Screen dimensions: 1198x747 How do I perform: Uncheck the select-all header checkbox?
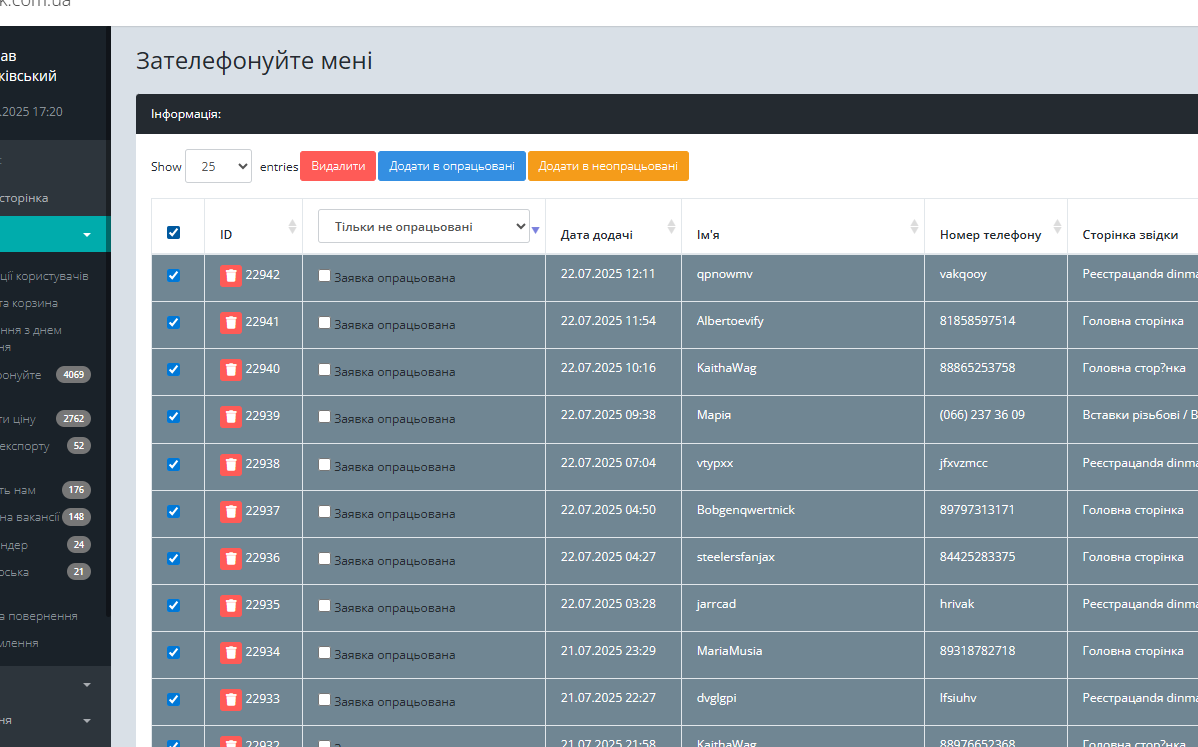click(x=173, y=232)
